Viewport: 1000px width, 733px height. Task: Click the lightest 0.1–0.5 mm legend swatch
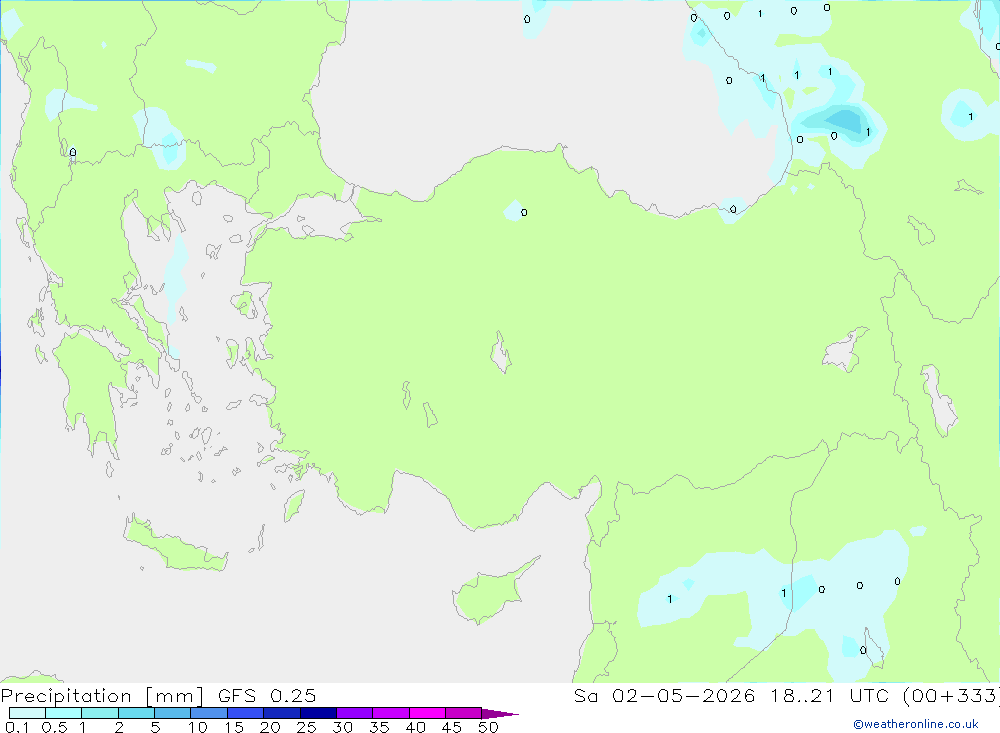(27, 713)
